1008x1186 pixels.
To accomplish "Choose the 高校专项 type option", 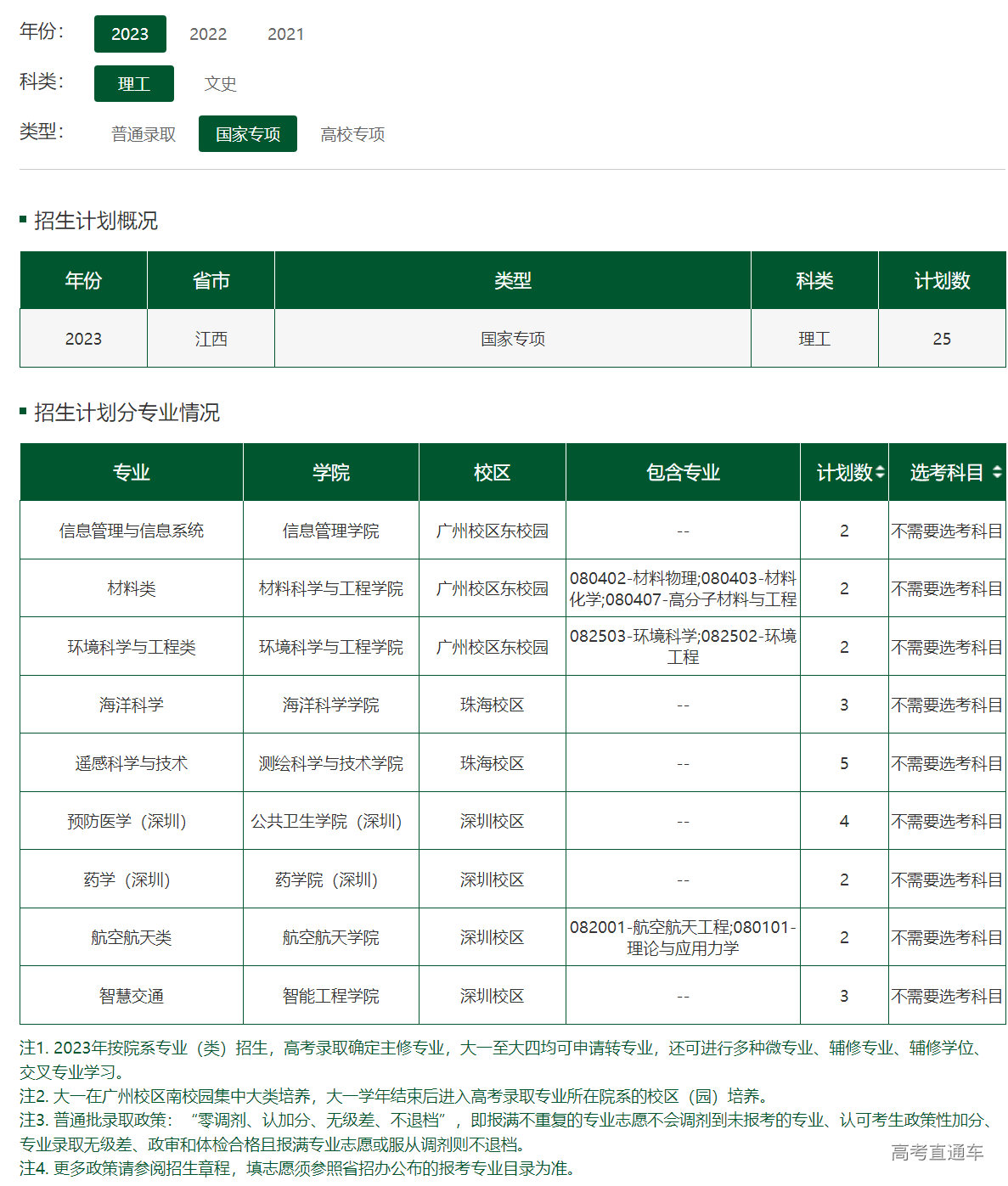I will [352, 133].
